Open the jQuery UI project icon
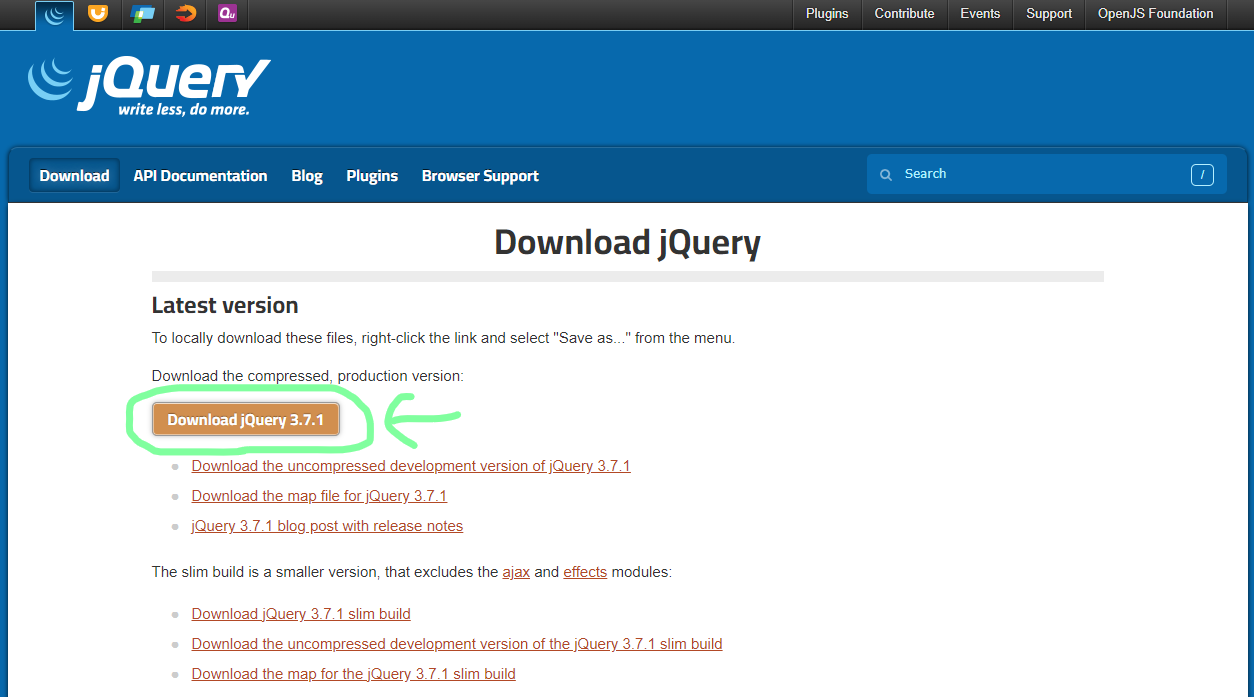Image resolution: width=1254 pixels, height=697 pixels. [97, 15]
